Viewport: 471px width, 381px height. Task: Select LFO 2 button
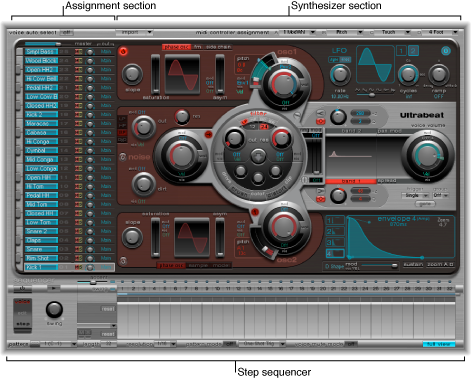[x=413, y=51]
